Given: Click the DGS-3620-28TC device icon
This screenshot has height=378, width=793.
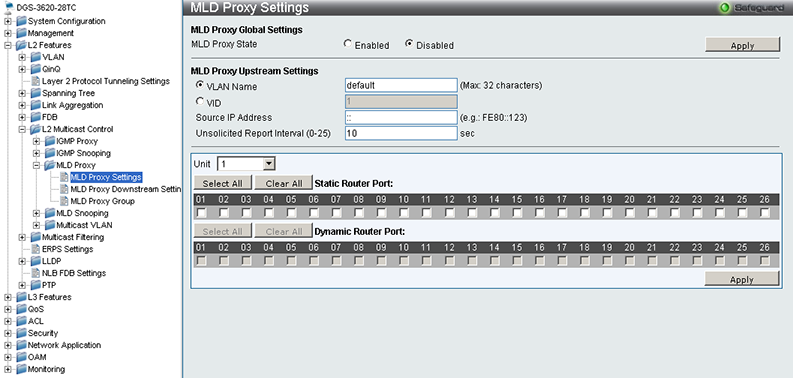Looking at the screenshot, I should 10,9.
